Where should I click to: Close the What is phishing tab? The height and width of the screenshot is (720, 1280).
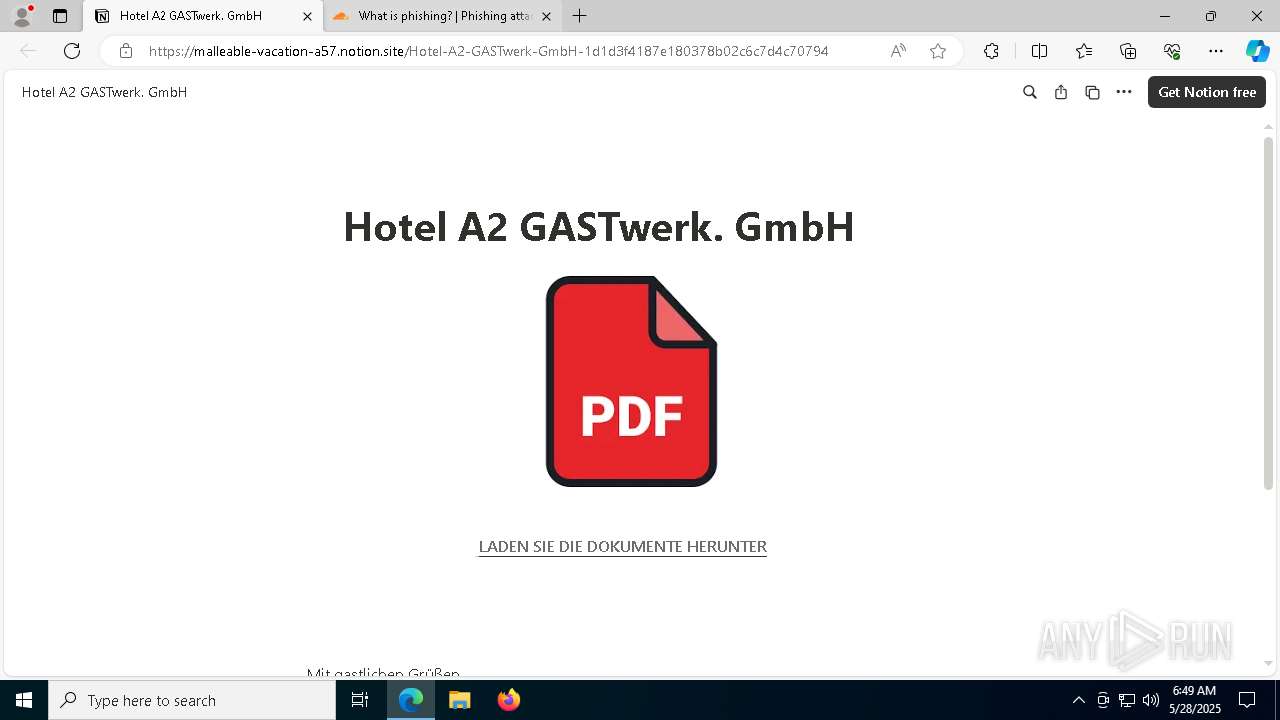click(546, 16)
